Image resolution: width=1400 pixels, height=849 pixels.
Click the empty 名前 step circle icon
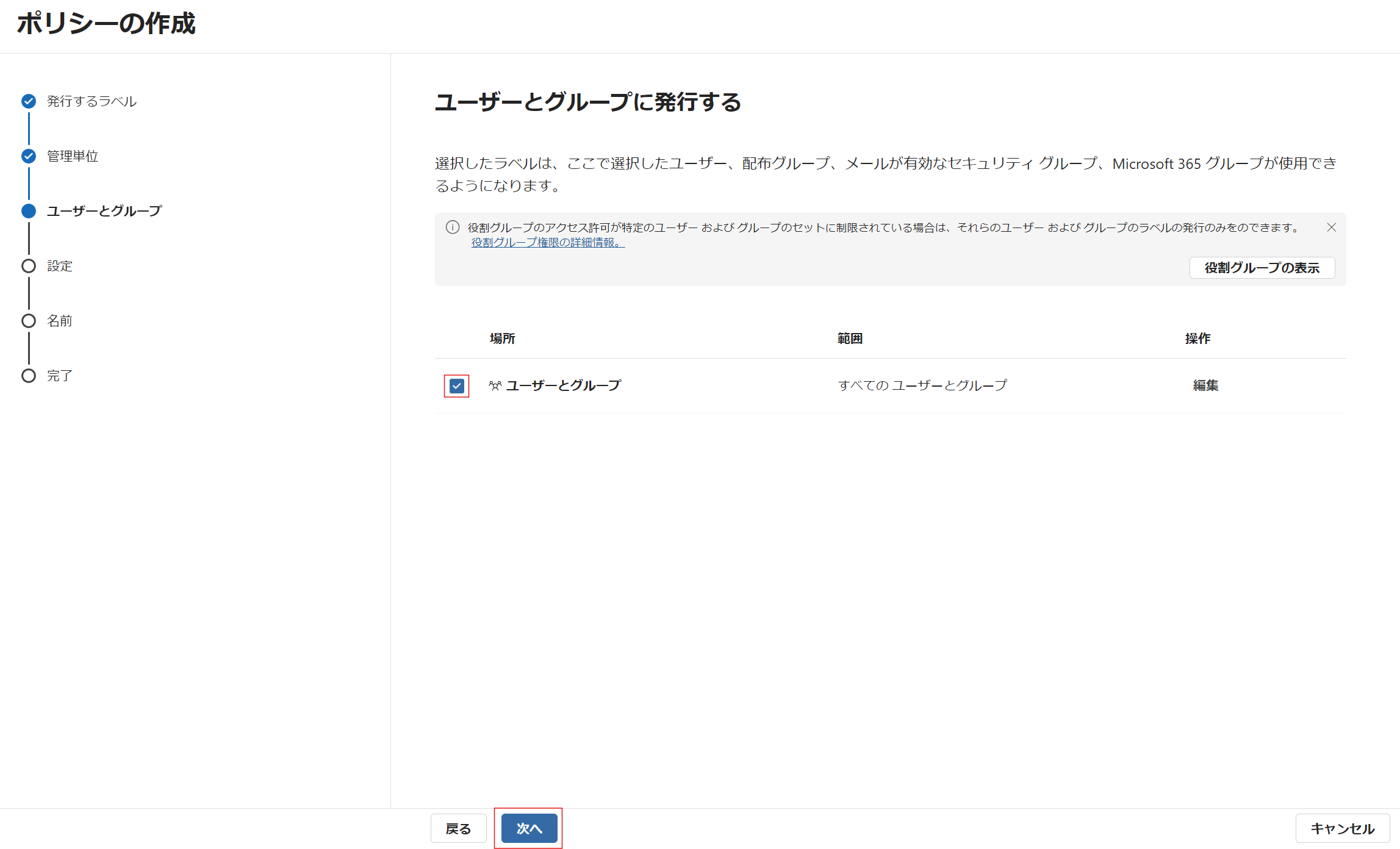(29, 321)
